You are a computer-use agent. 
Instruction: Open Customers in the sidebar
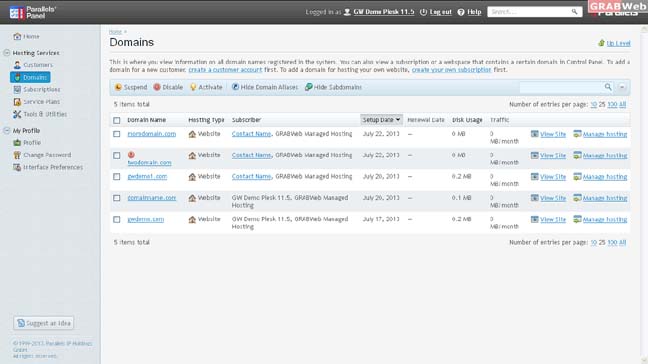pos(33,65)
